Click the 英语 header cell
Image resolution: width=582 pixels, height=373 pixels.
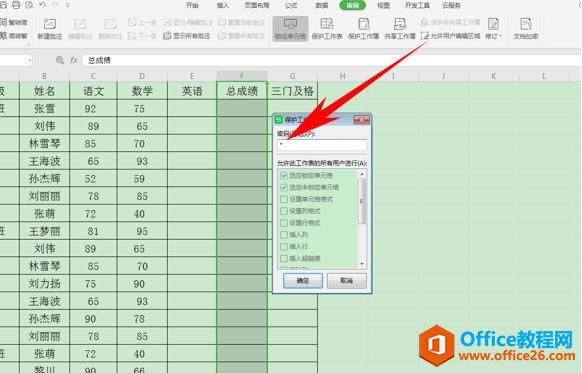pos(192,91)
